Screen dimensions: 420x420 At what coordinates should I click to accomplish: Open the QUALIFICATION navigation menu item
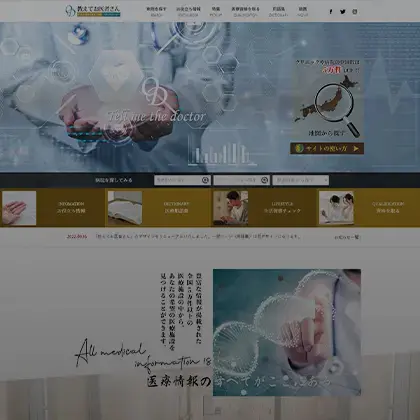(x=245, y=12)
